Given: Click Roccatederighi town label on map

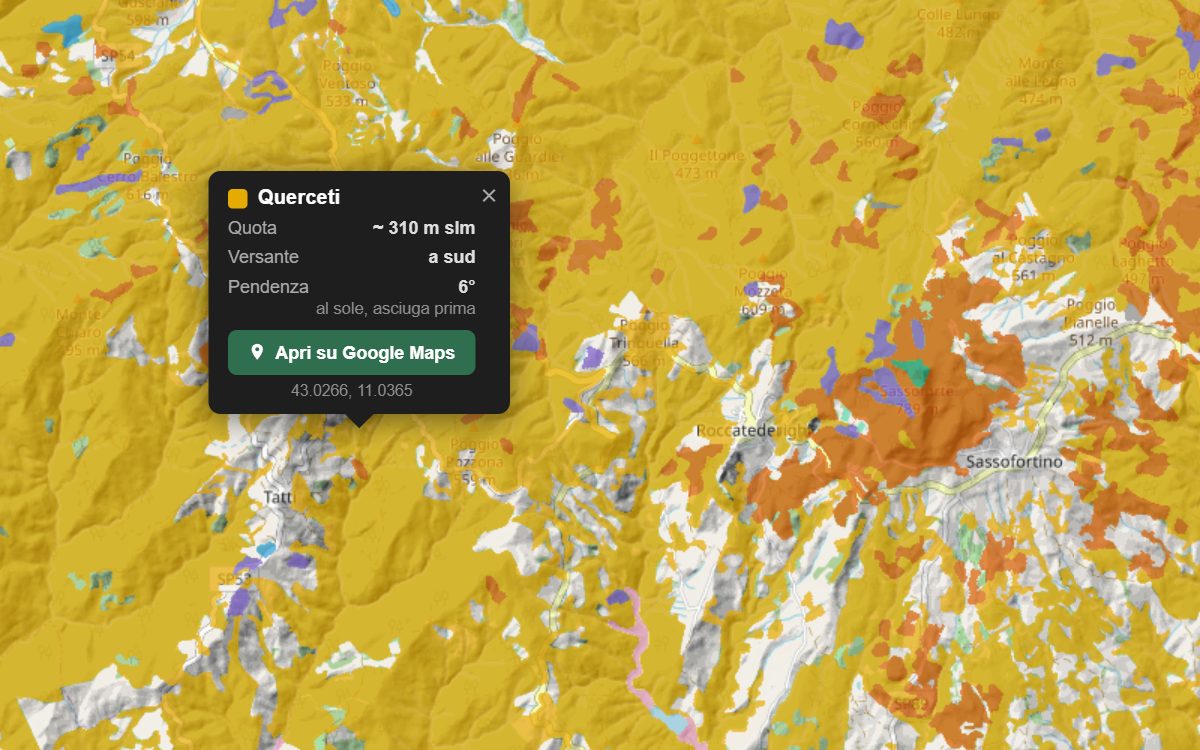Looking at the screenshot, I should 754,430.
